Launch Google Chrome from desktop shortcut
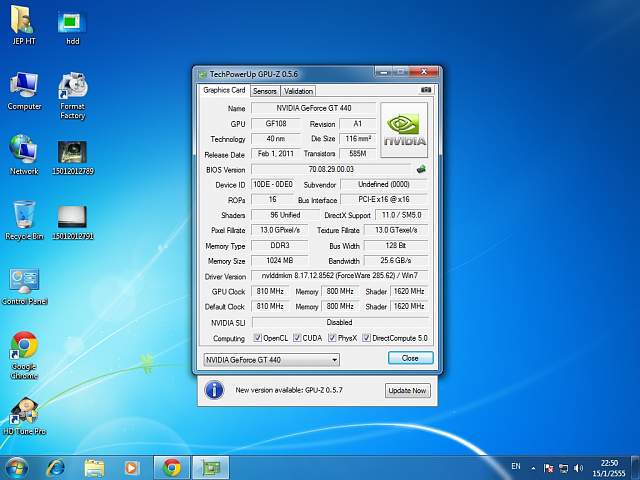 tap(24, 347)
